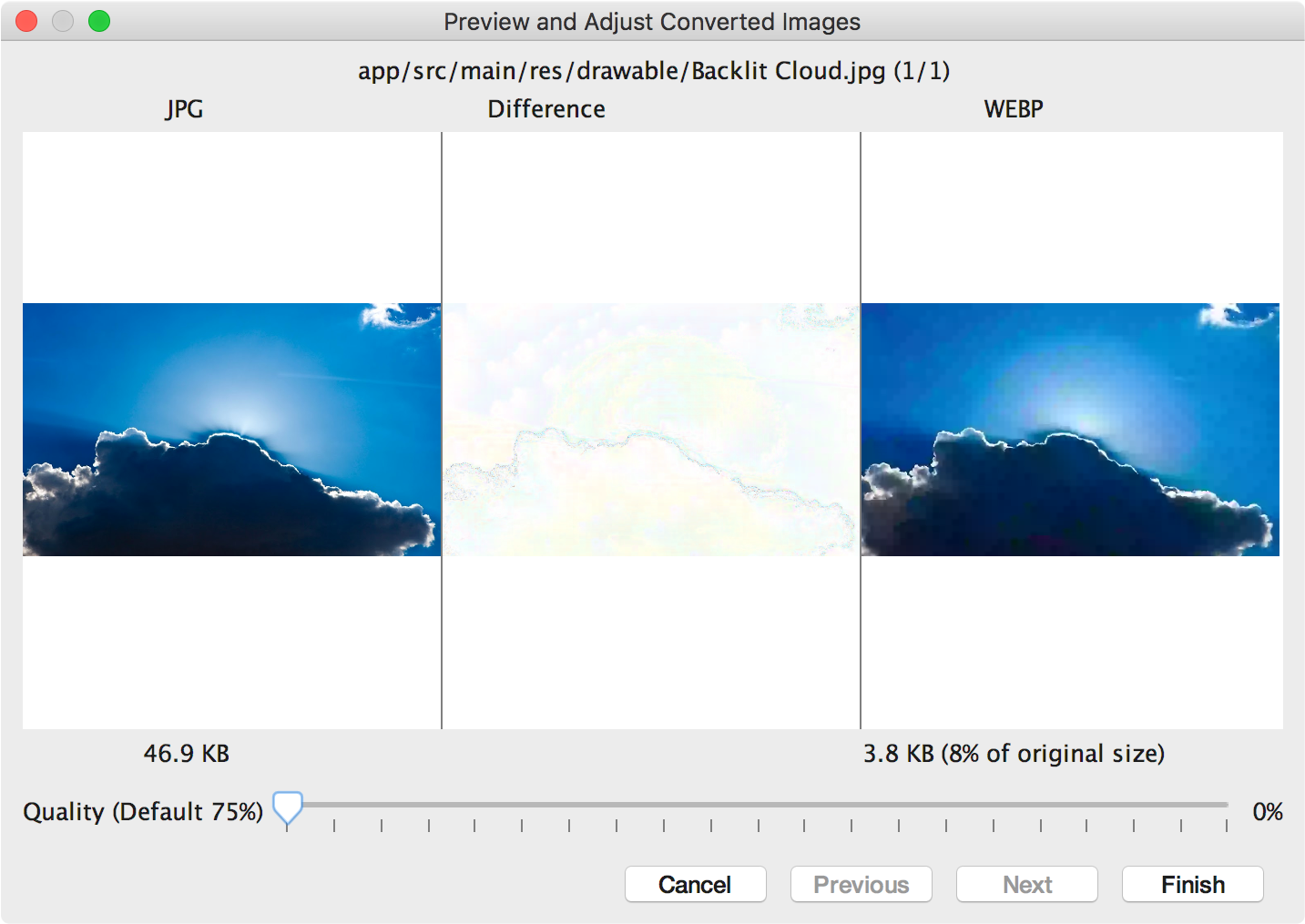The width and height of the screenshot is (1305, 924).
Task: Click the 0% quality indicator
Action: 1268,811
